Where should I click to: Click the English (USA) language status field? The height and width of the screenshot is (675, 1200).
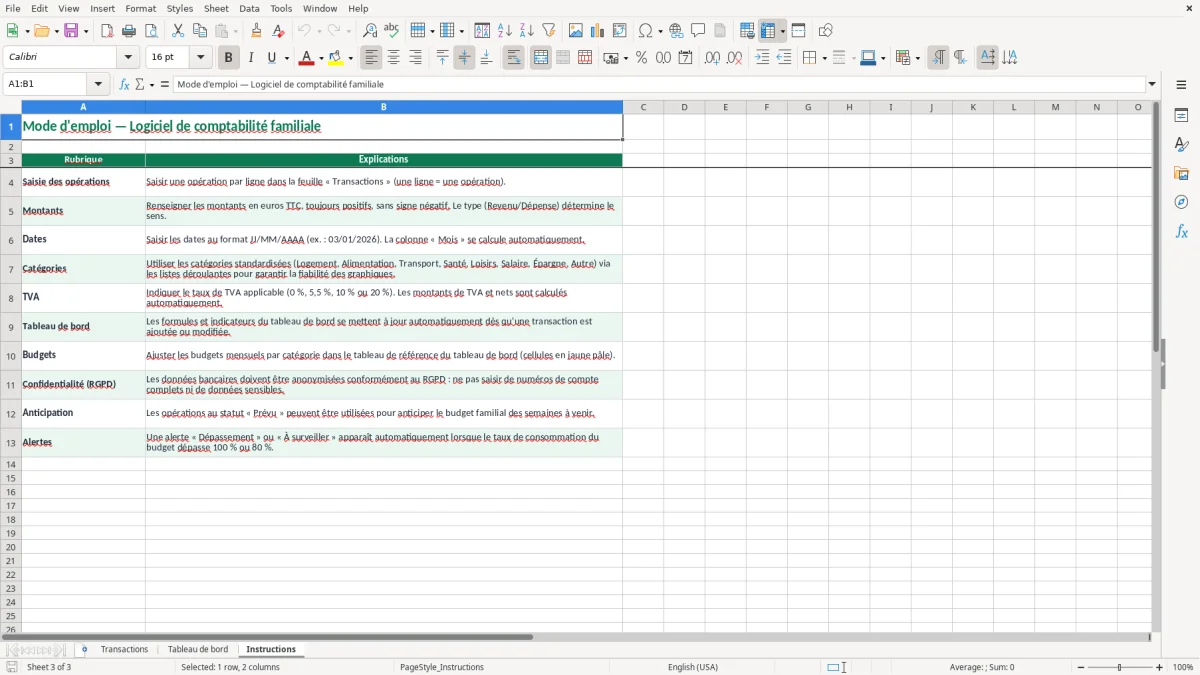[x=693, y=667]
